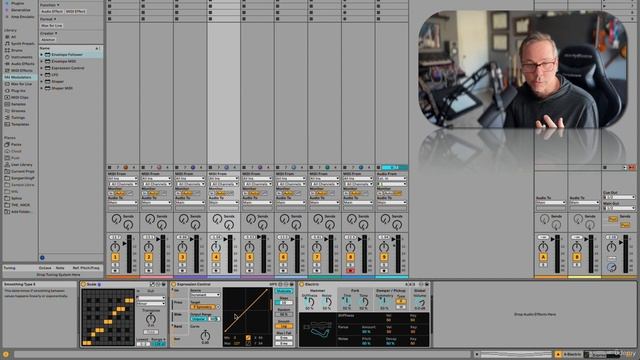Image resolution: width=640 pixels, height=360 pixels.
Task: Select the Press row in Expression Control
Action: [179, 302]
